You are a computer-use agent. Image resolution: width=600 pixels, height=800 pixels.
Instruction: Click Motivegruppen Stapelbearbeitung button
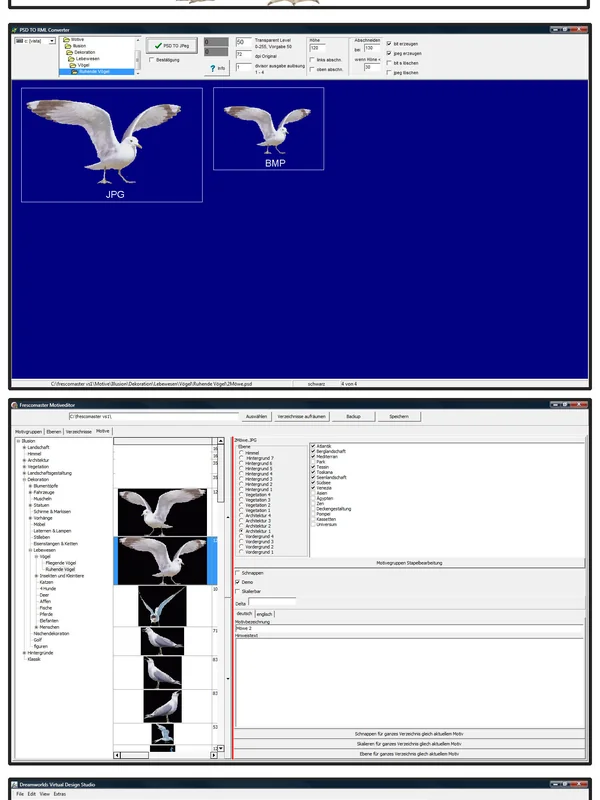coord(409,563)
